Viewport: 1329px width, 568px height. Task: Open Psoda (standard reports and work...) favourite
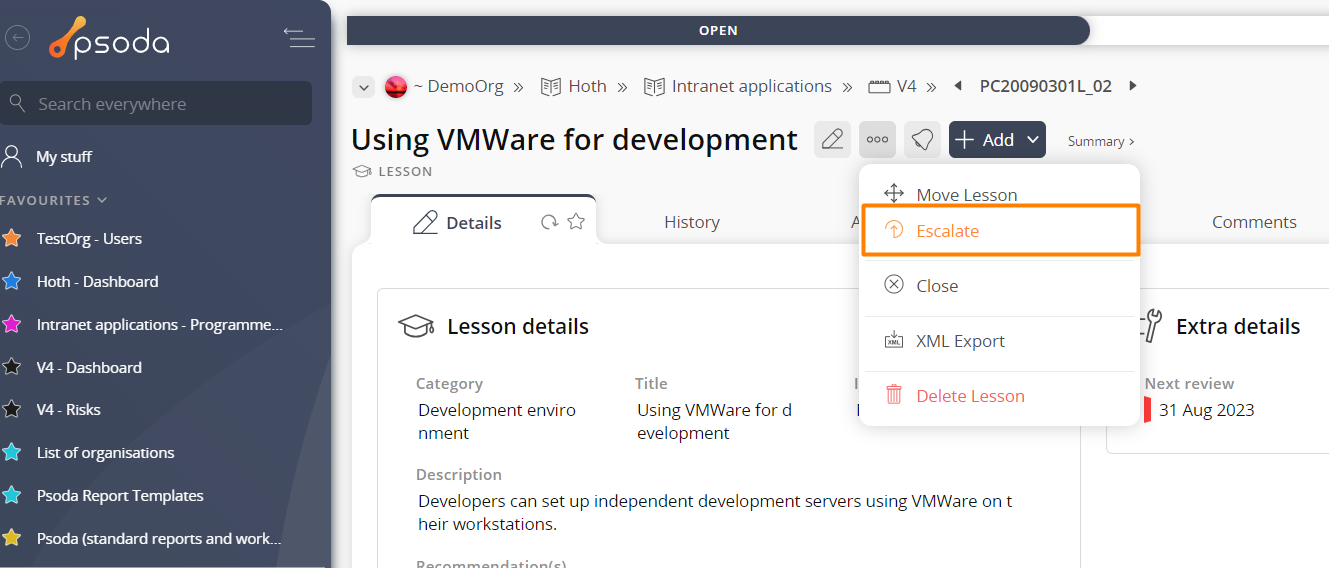159,539
